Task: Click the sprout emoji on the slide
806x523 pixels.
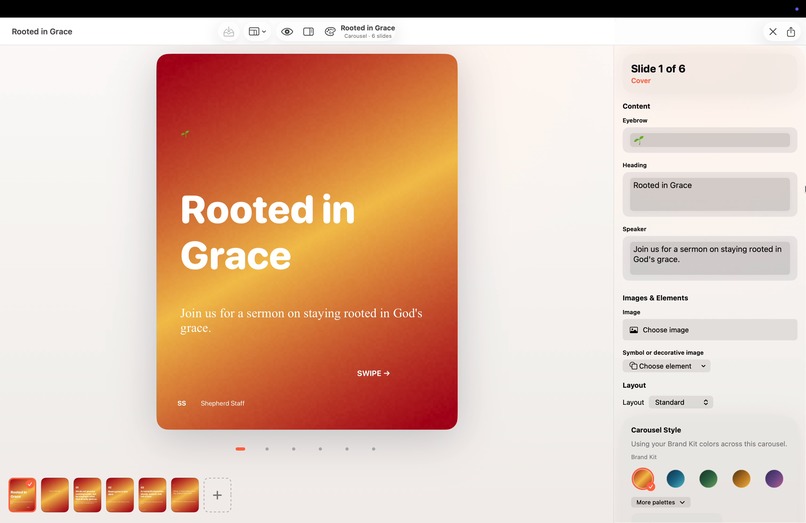Action: [185, 134]
